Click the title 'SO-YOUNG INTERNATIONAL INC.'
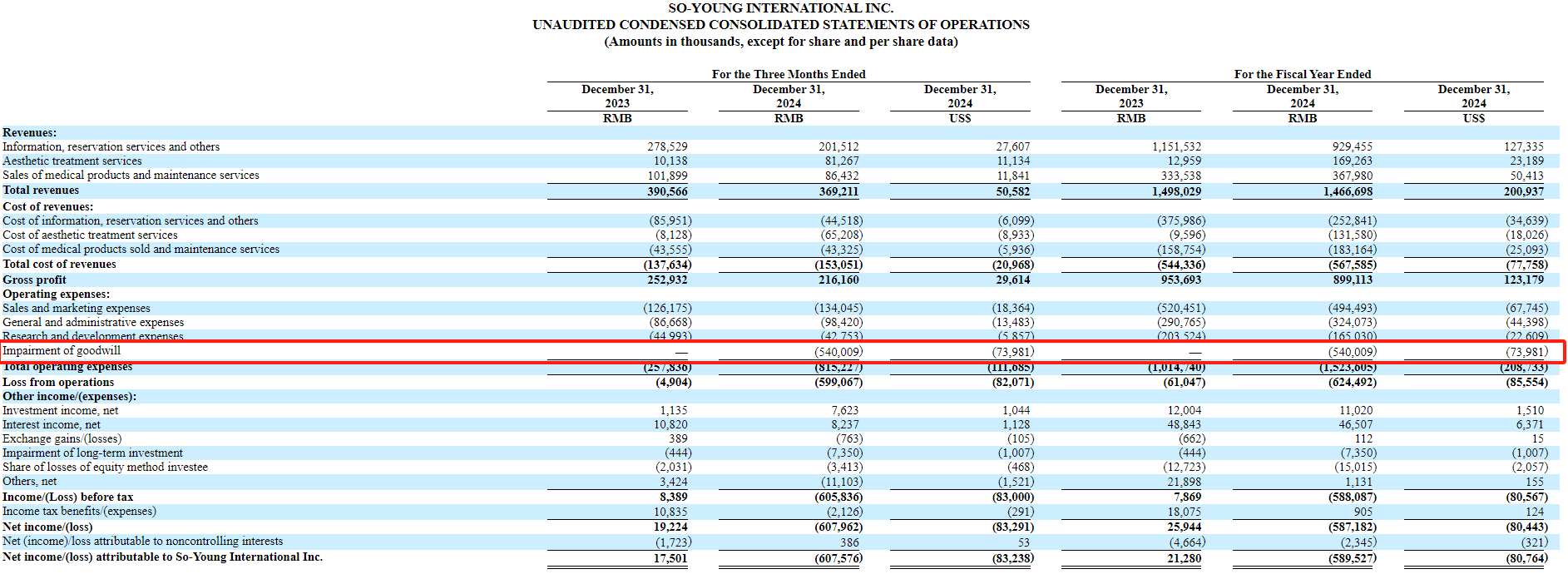The image size is (1568, 579). (780, 8)
